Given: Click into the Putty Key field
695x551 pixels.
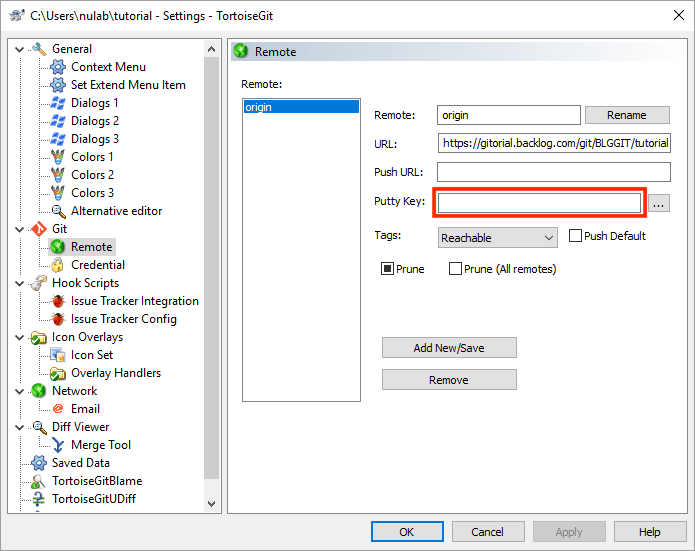Looking at the screenshot, I should tap(539, 203).
